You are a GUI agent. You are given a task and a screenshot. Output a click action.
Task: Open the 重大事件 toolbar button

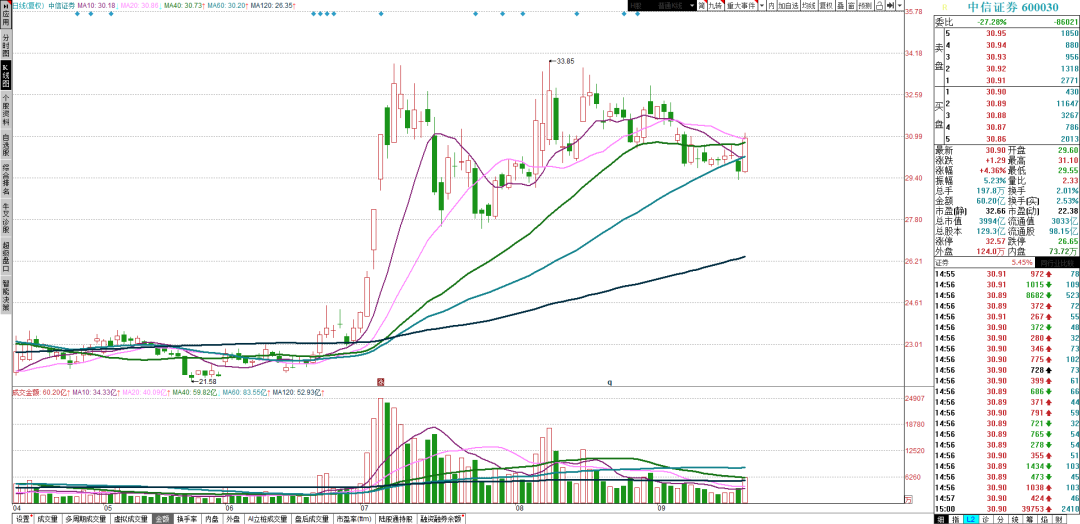click(740, 5)
